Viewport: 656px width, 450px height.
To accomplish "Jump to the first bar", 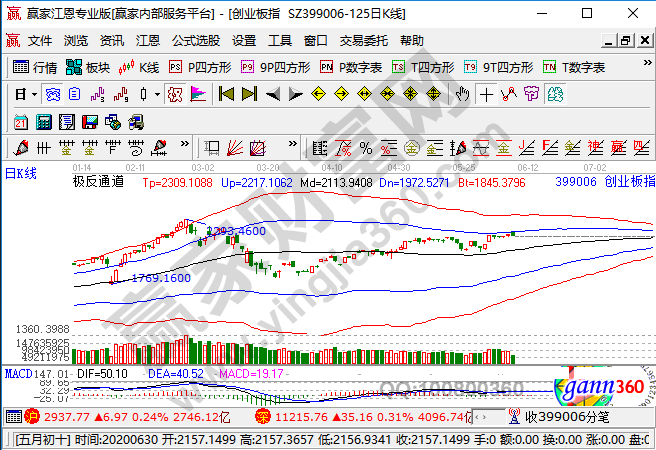I will [226, 95].
